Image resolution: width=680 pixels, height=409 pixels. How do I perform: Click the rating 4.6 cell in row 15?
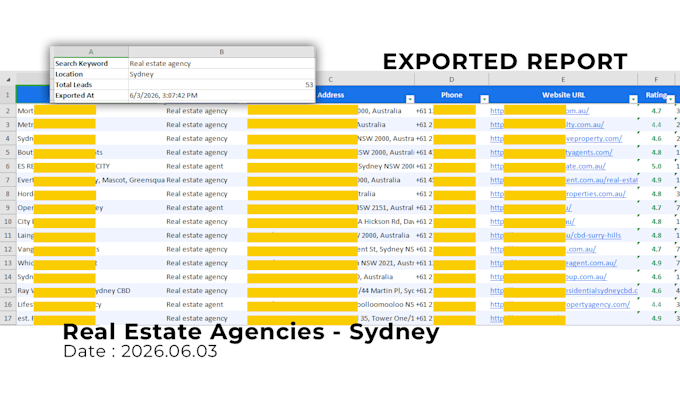[656, 291]
